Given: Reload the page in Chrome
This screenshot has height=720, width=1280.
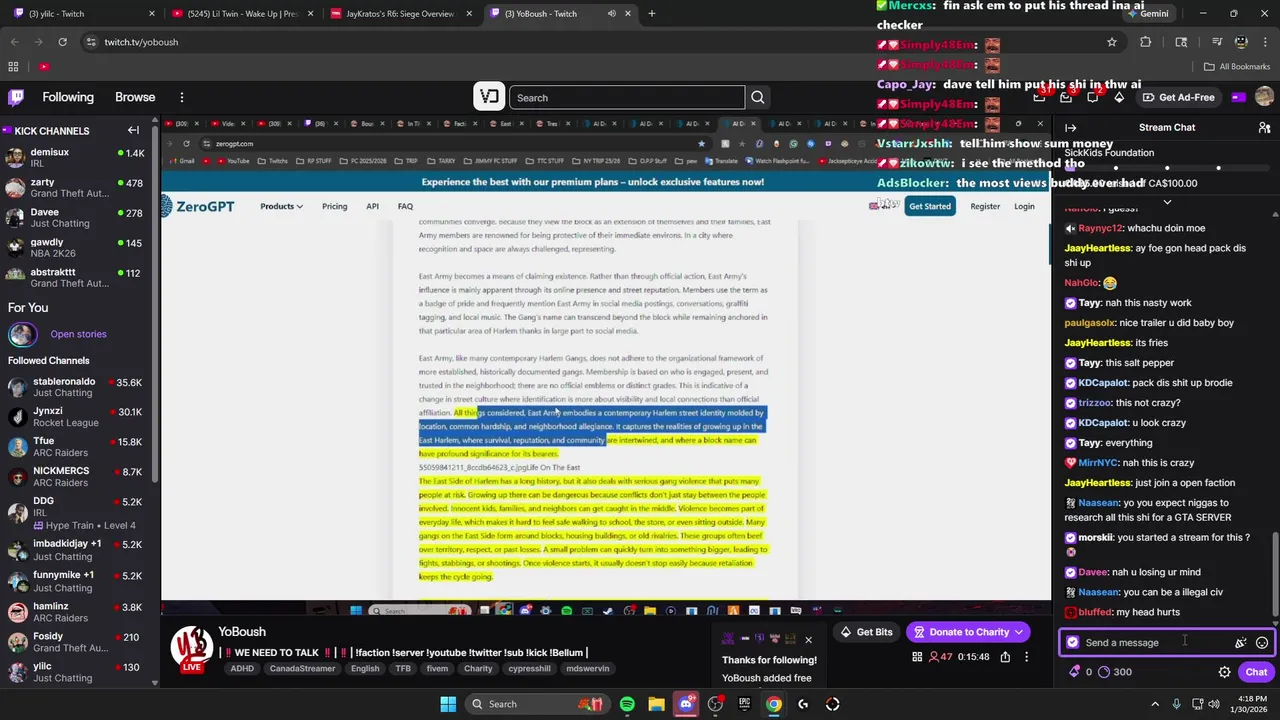Looking at the screenshot, I should click(62, 42).
